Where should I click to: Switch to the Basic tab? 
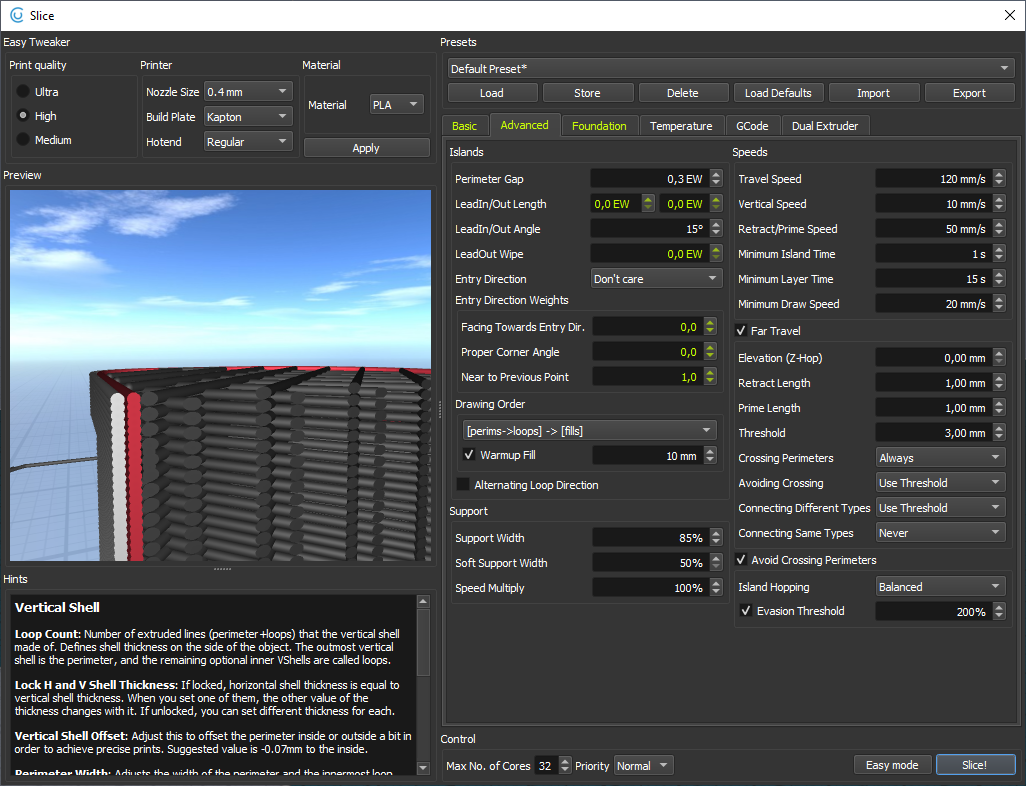tap(465, 126)
